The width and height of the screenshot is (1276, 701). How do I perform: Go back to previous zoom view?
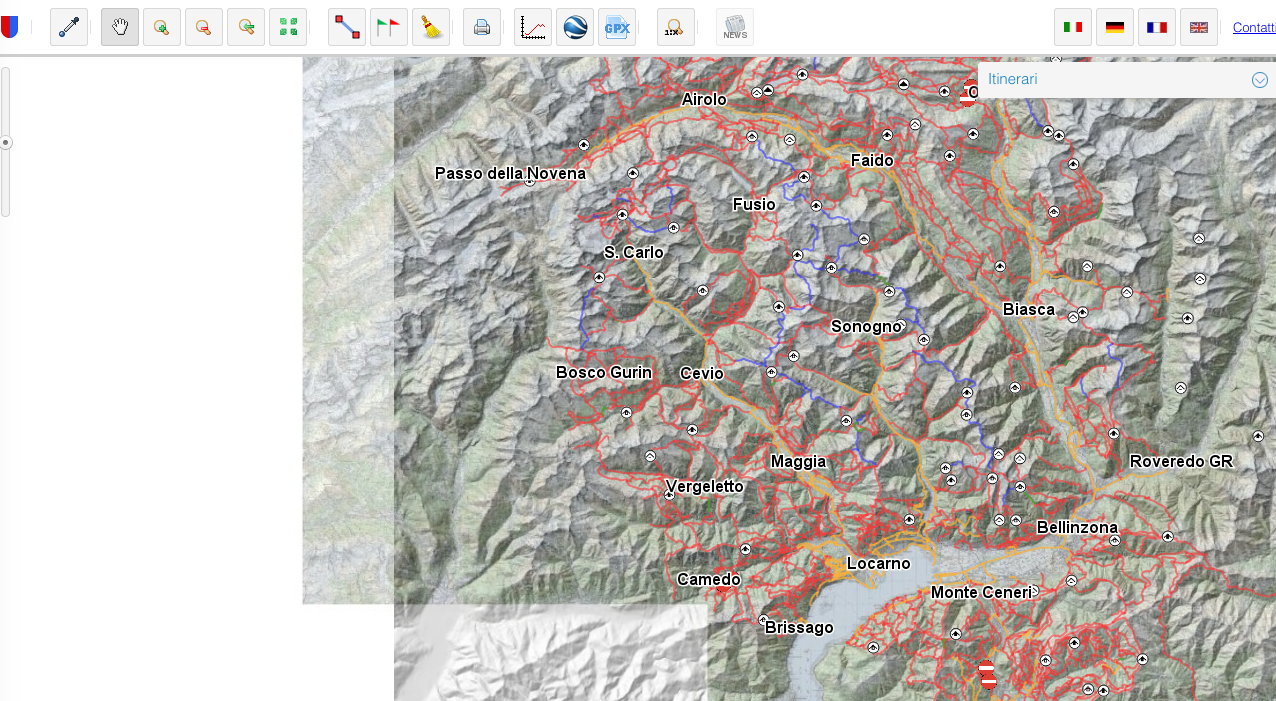coord(246,27)
